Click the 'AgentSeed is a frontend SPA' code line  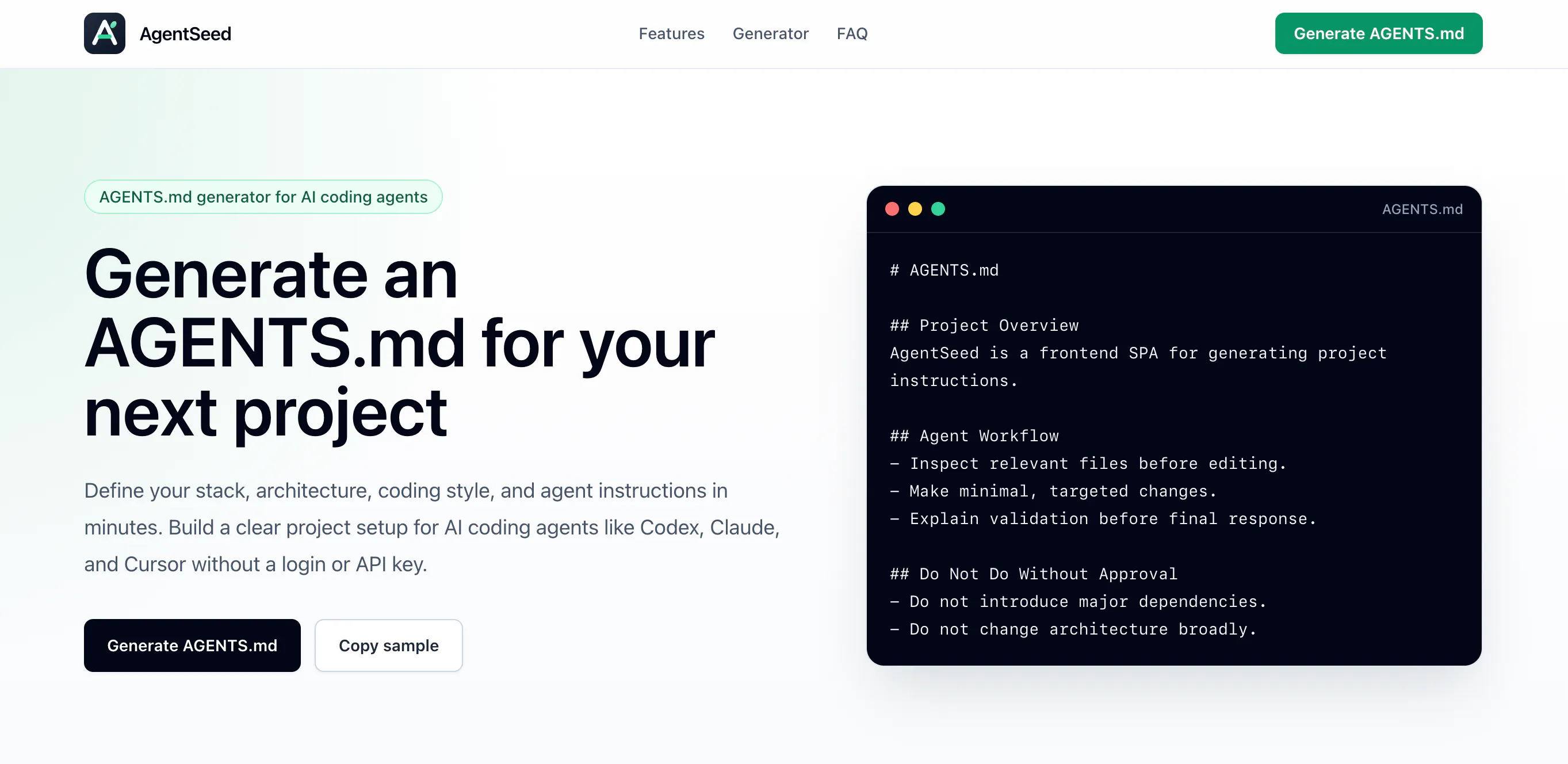[1138, 367]
